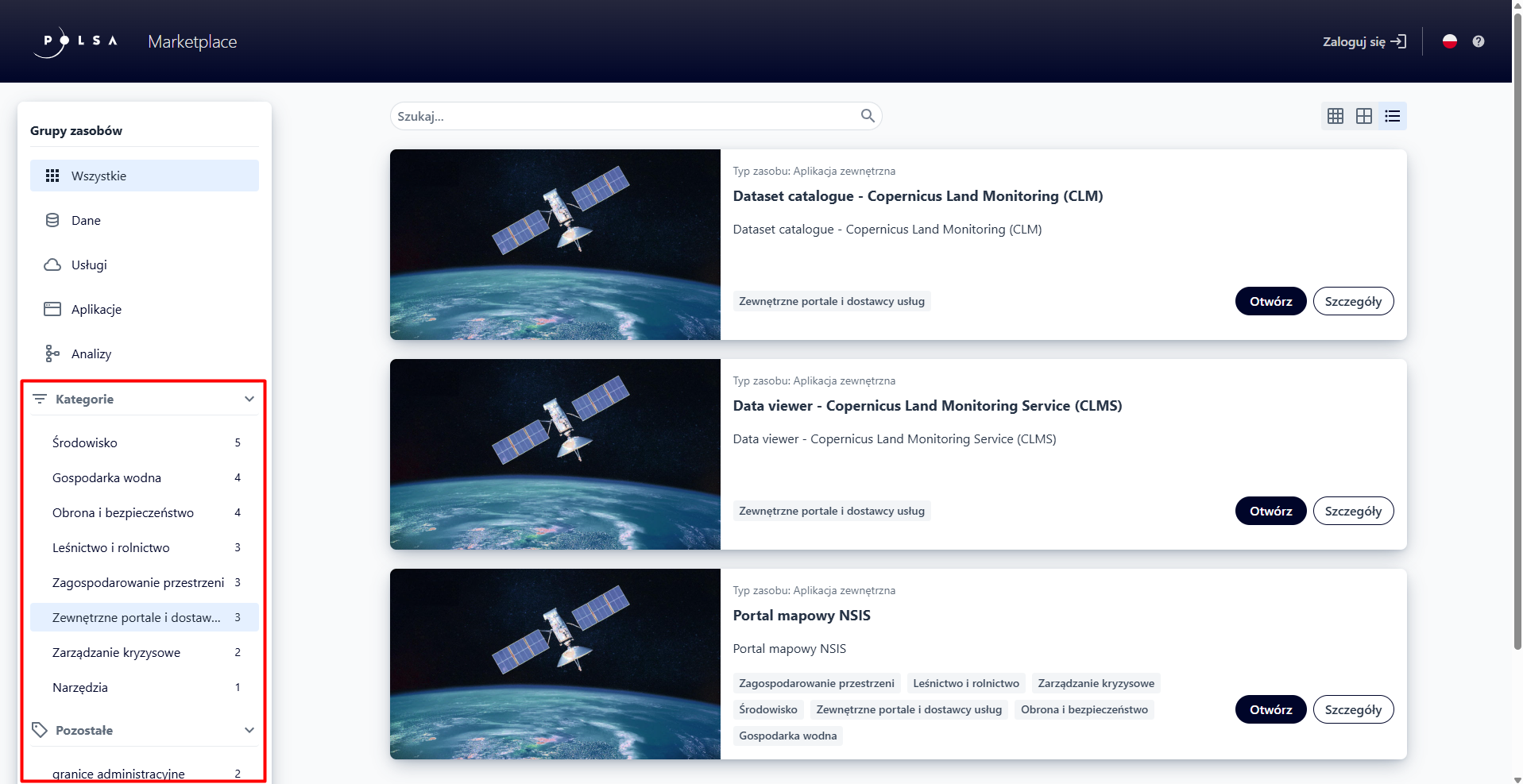Click the Usługi cloud icon

point(52,265)
